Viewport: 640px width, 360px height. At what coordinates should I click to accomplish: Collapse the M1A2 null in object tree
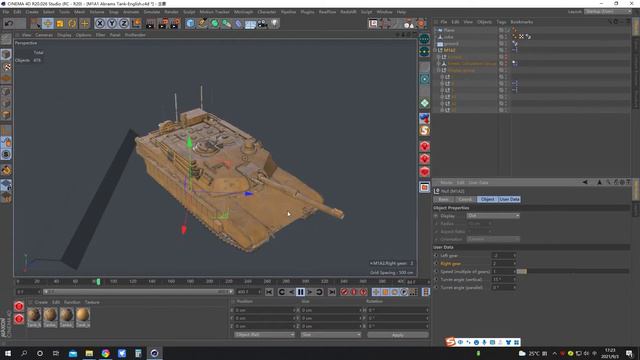tap(435, 50)
